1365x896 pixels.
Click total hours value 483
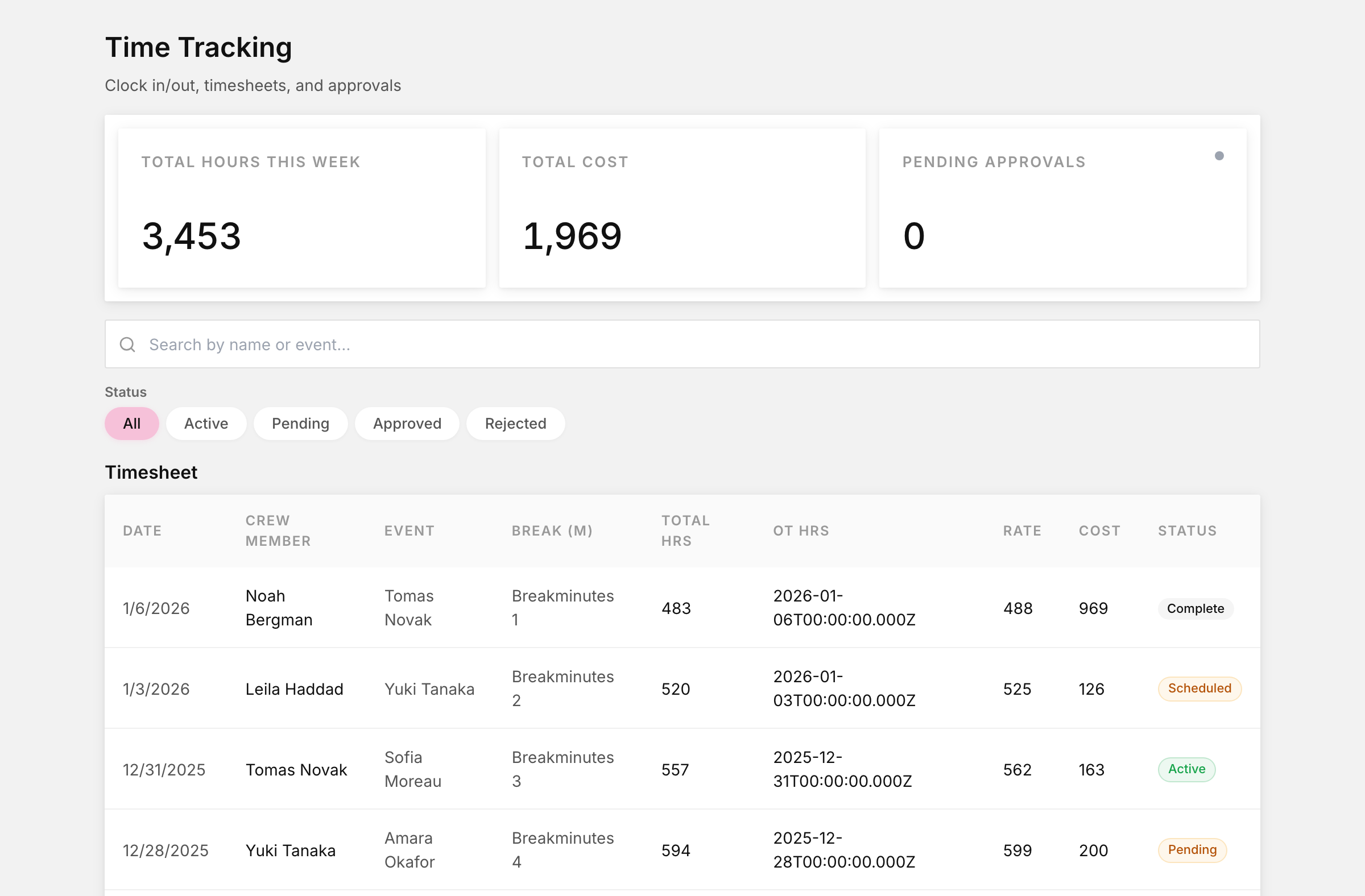tap(676, 608)
